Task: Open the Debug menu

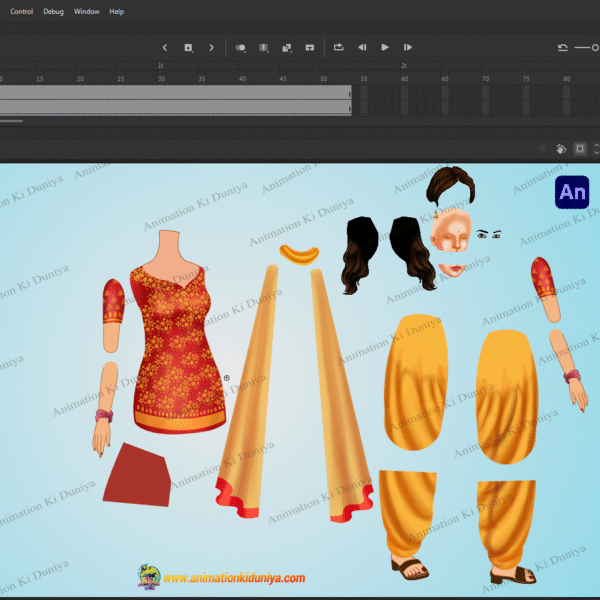Action: point(53,11)
